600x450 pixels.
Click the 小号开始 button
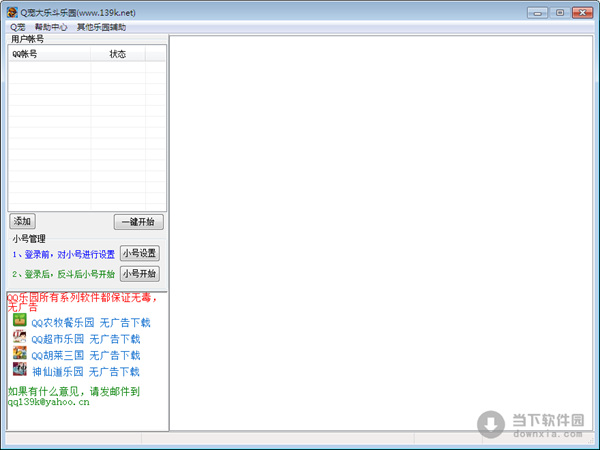[x=140, y=274]
